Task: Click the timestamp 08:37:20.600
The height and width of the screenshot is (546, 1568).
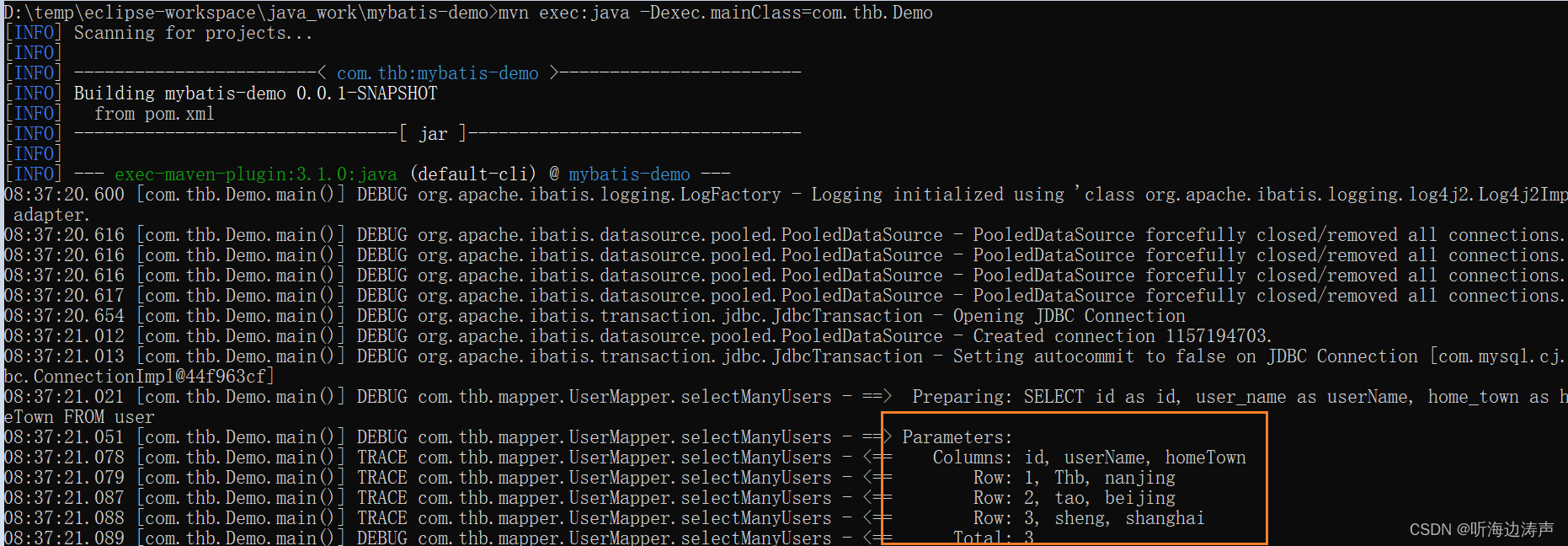Action: coord(64,195)
